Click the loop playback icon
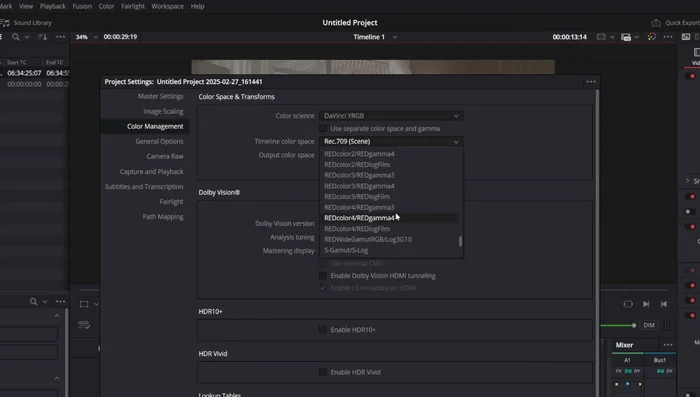The width and height of the screenshot is (700, 397). coord(628,304)
